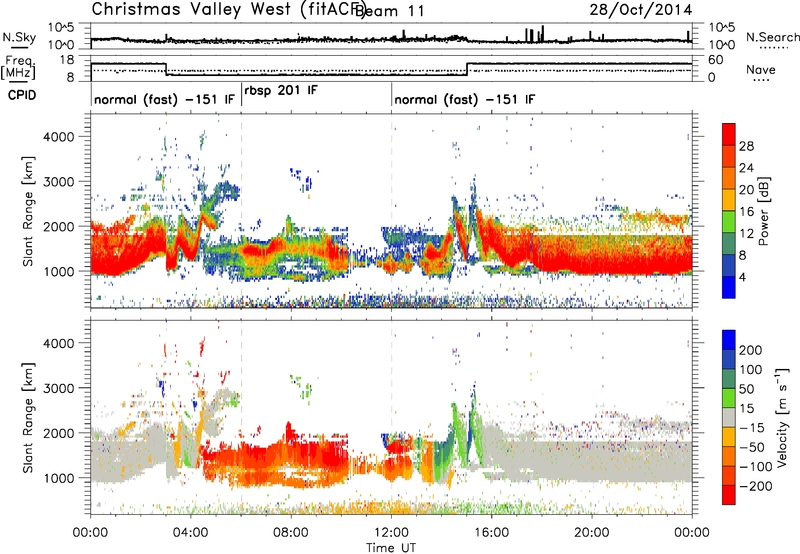The width and height of the screenshot is (800, 554).
Task: Click the 'Slant Range [km]' label of power plot
Action: [x=28, y=211]
